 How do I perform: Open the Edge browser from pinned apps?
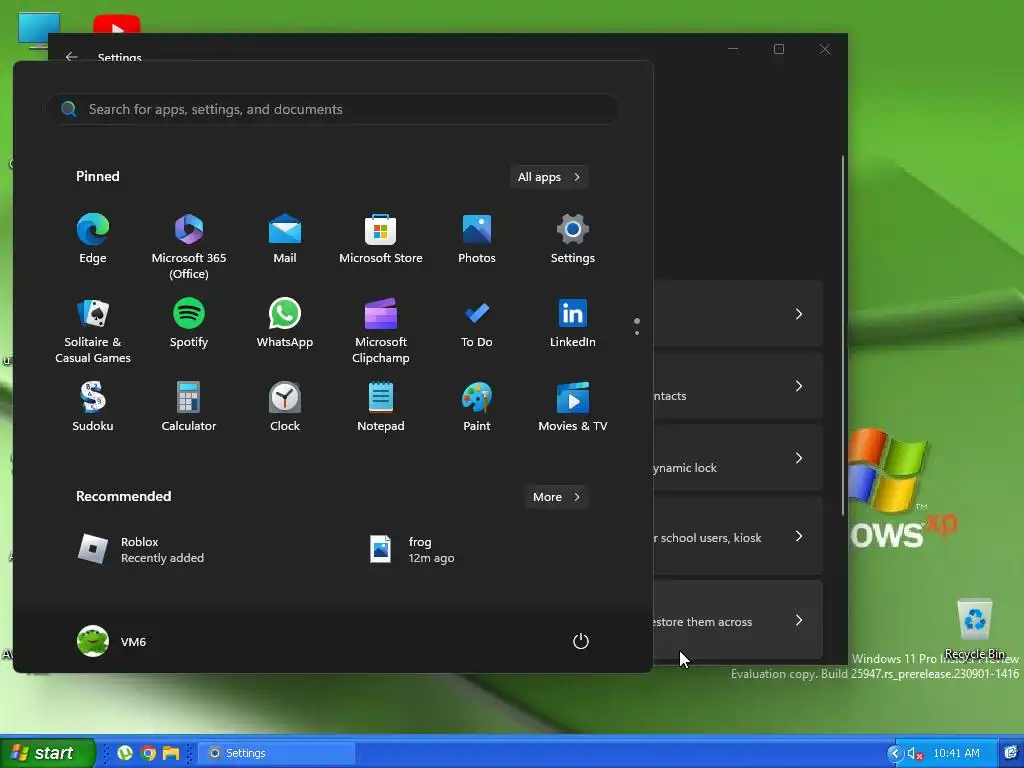point(93,238)
